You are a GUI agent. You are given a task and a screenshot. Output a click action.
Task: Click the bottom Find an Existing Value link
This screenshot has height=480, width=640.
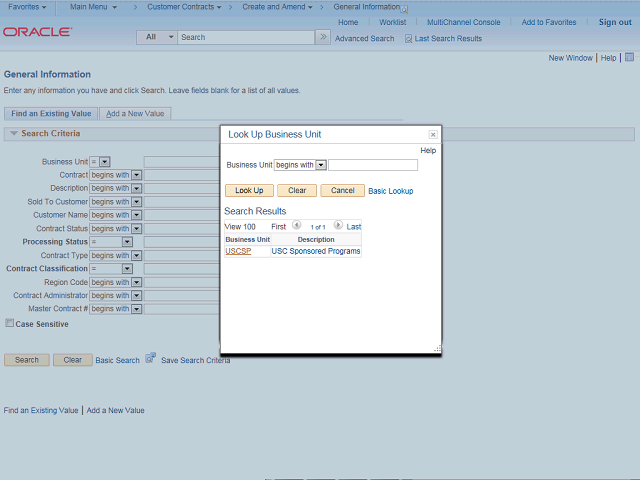point(41,410)
